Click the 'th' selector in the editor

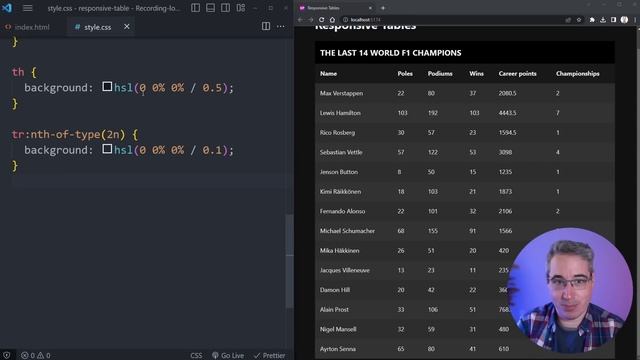[x=18, y=72]
